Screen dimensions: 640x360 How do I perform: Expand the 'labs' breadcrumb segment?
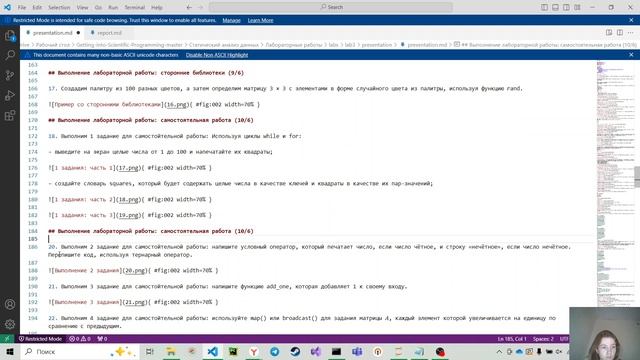pyautogui.click(x=333, y=45)
